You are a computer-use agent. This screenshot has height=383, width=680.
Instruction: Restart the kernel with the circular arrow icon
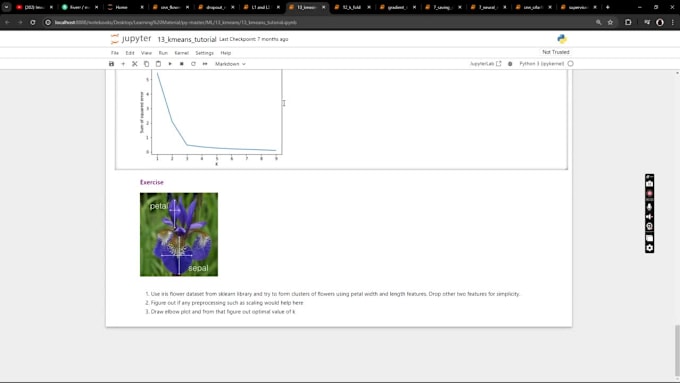(x=193, y=64)
